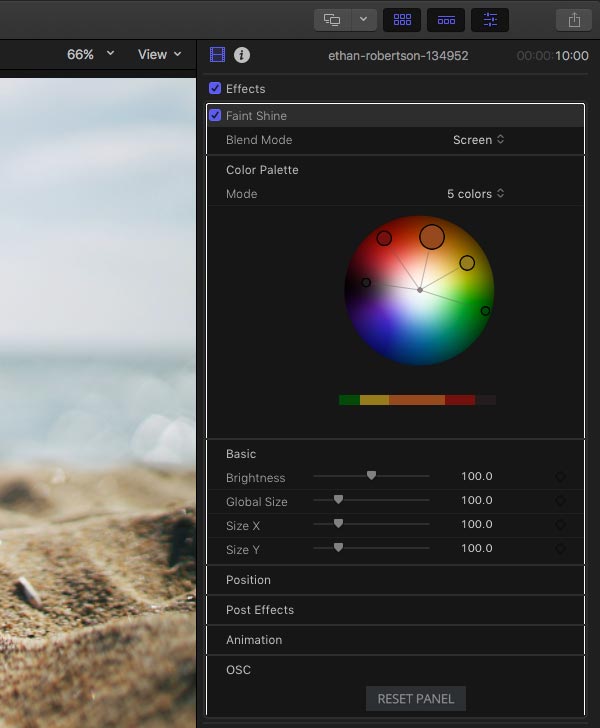
Task: Open the Blend Mode Screen dropdown
Action: pos(478,140)
